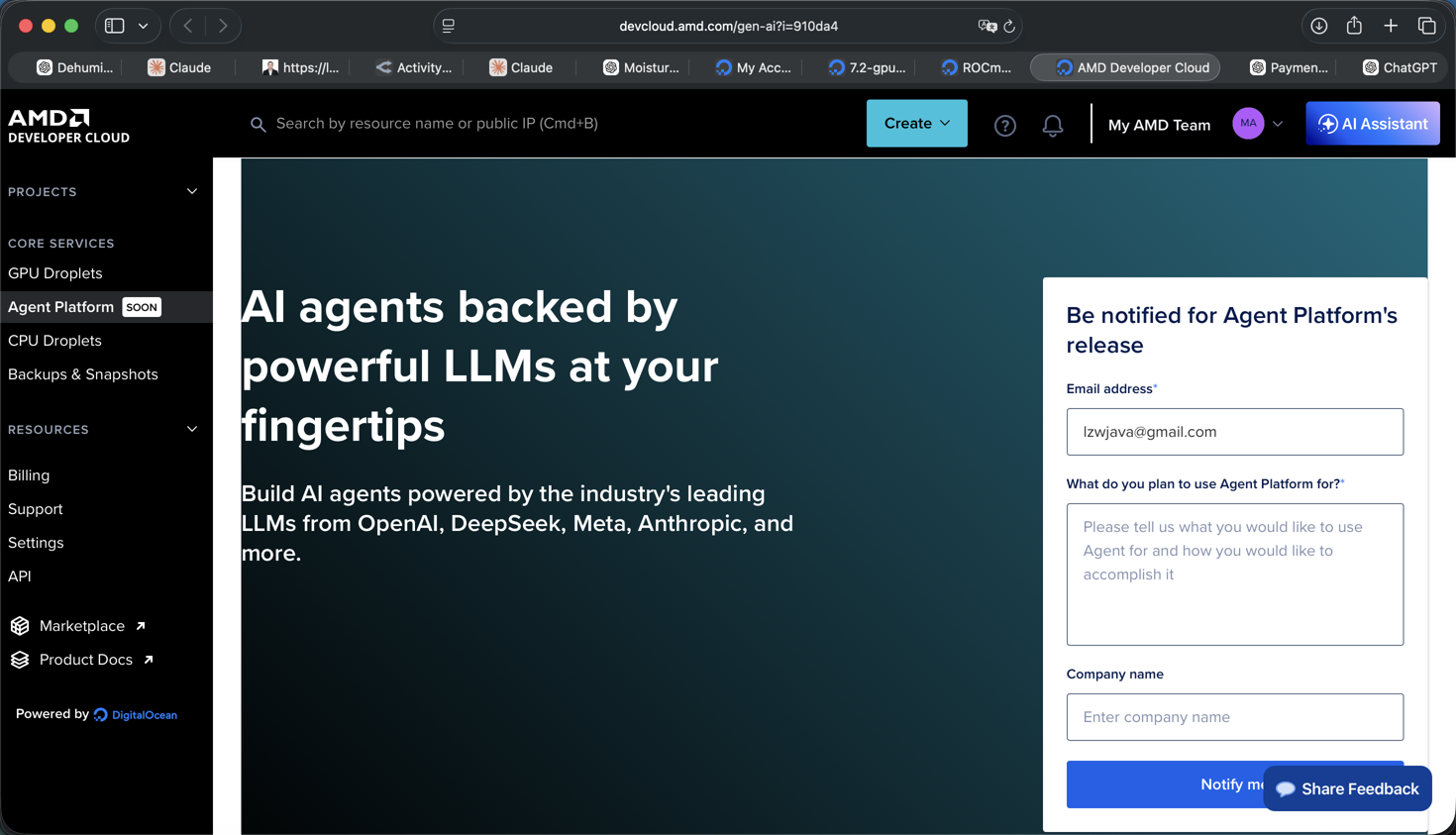Switch to the Activity browser tab

pos(414,67)
